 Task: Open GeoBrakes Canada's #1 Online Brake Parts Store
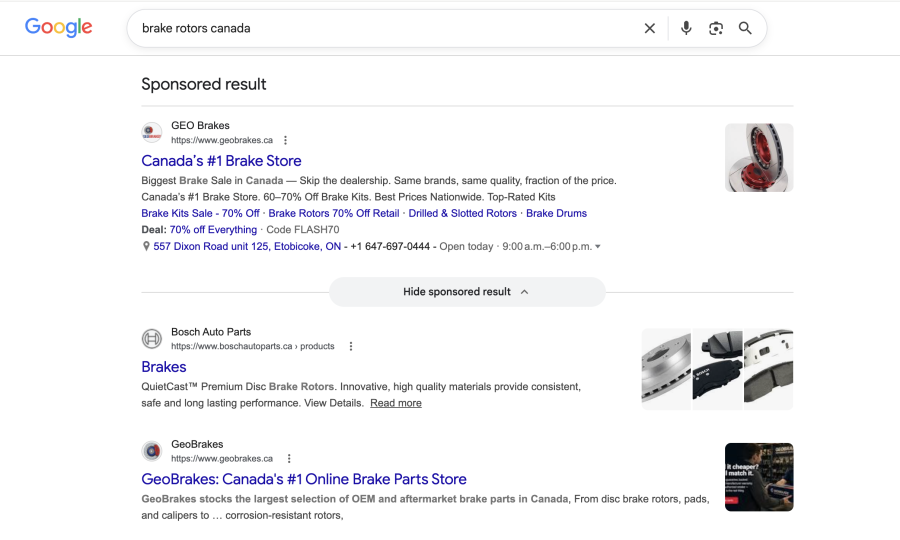[304, 479]
